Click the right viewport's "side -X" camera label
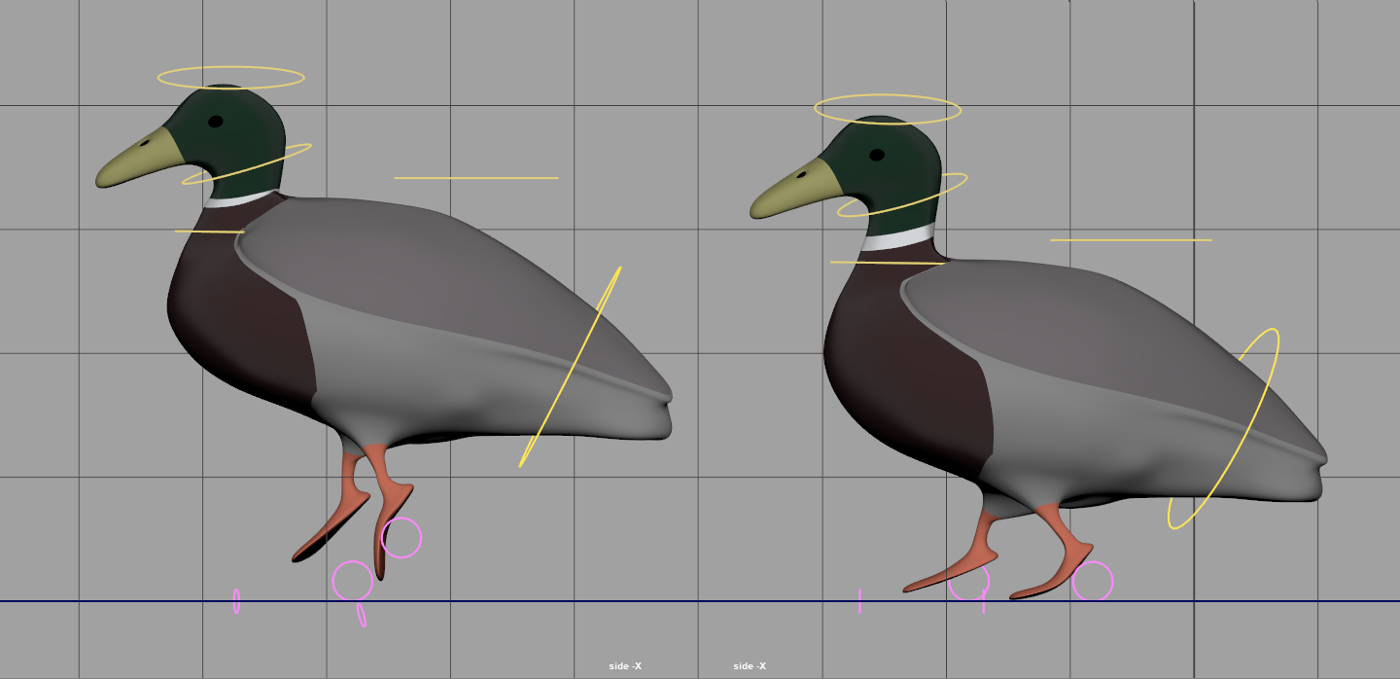This screenshot has width=1400, height=679. point(749,666)
